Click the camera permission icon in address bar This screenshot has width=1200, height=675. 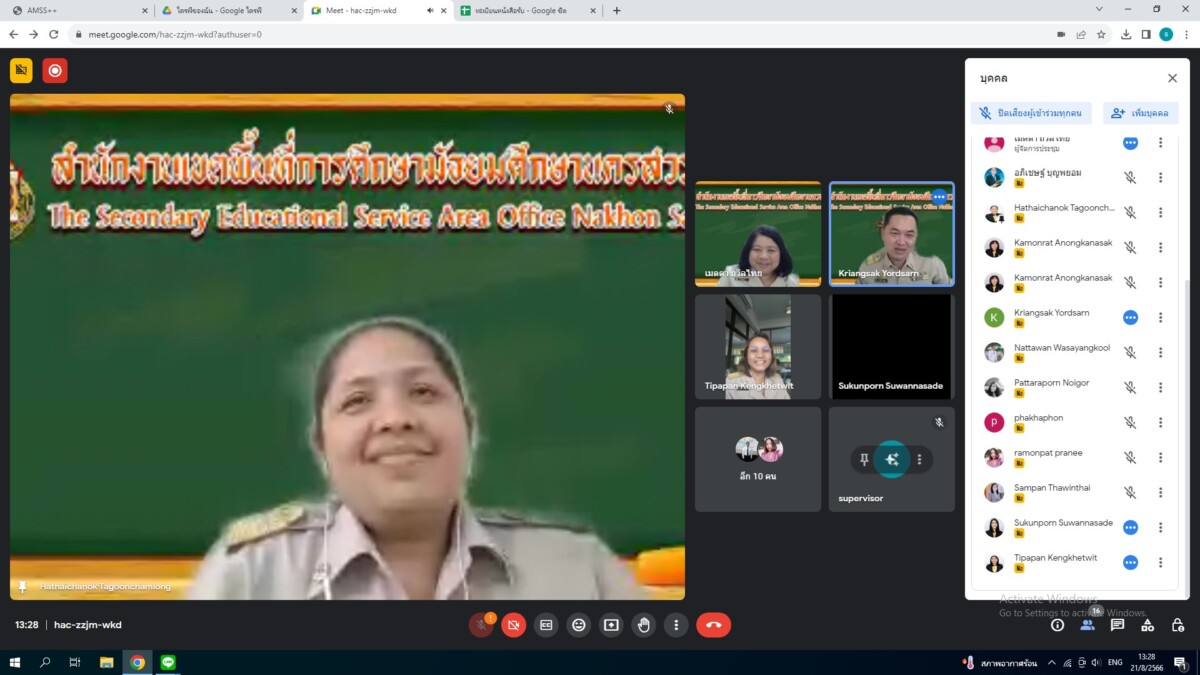[1061, 34]
